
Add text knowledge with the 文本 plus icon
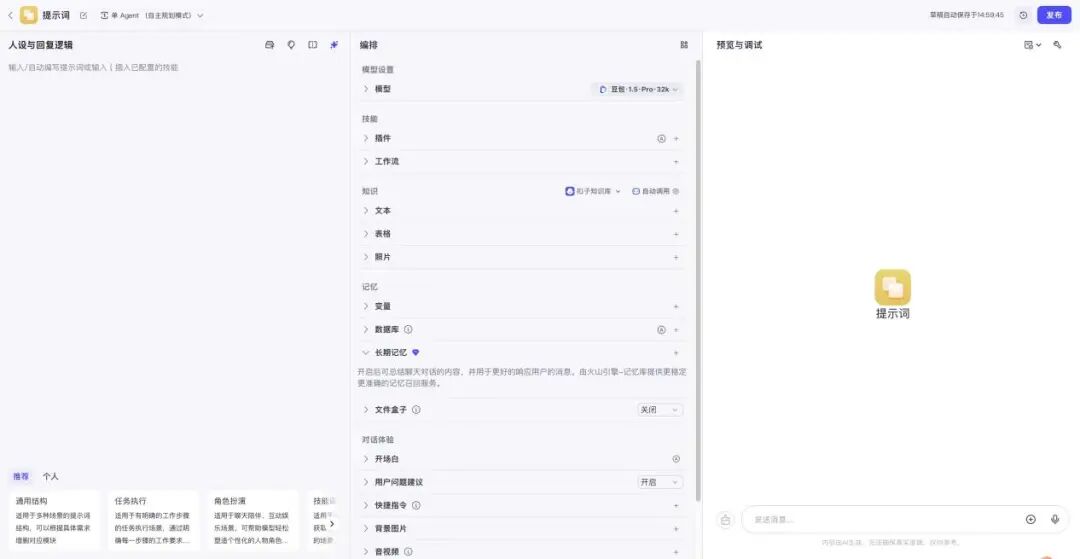coord(676,211)
